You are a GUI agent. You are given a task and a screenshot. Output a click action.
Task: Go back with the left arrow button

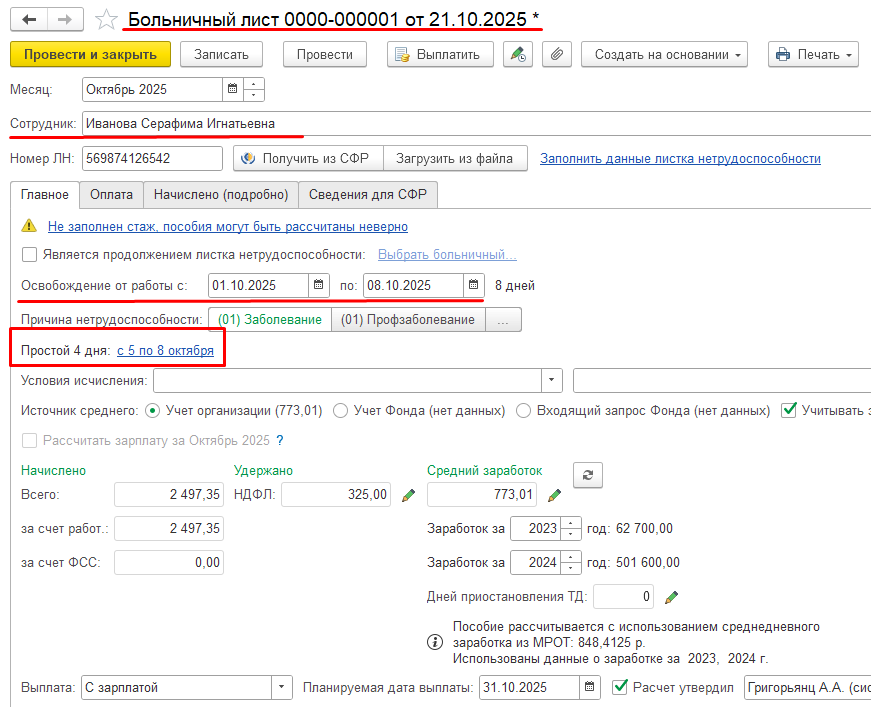pyautogui.click(x=29, y=19)
